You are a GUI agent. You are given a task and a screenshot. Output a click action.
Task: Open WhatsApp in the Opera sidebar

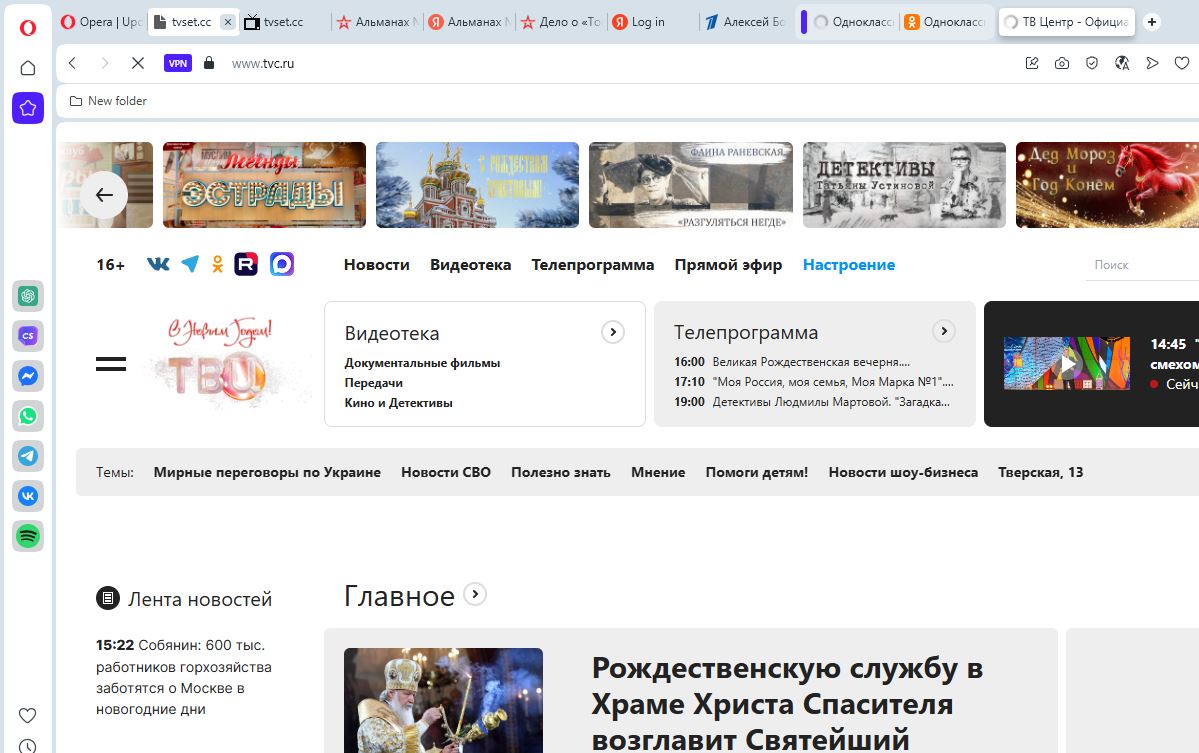(28, 416)
